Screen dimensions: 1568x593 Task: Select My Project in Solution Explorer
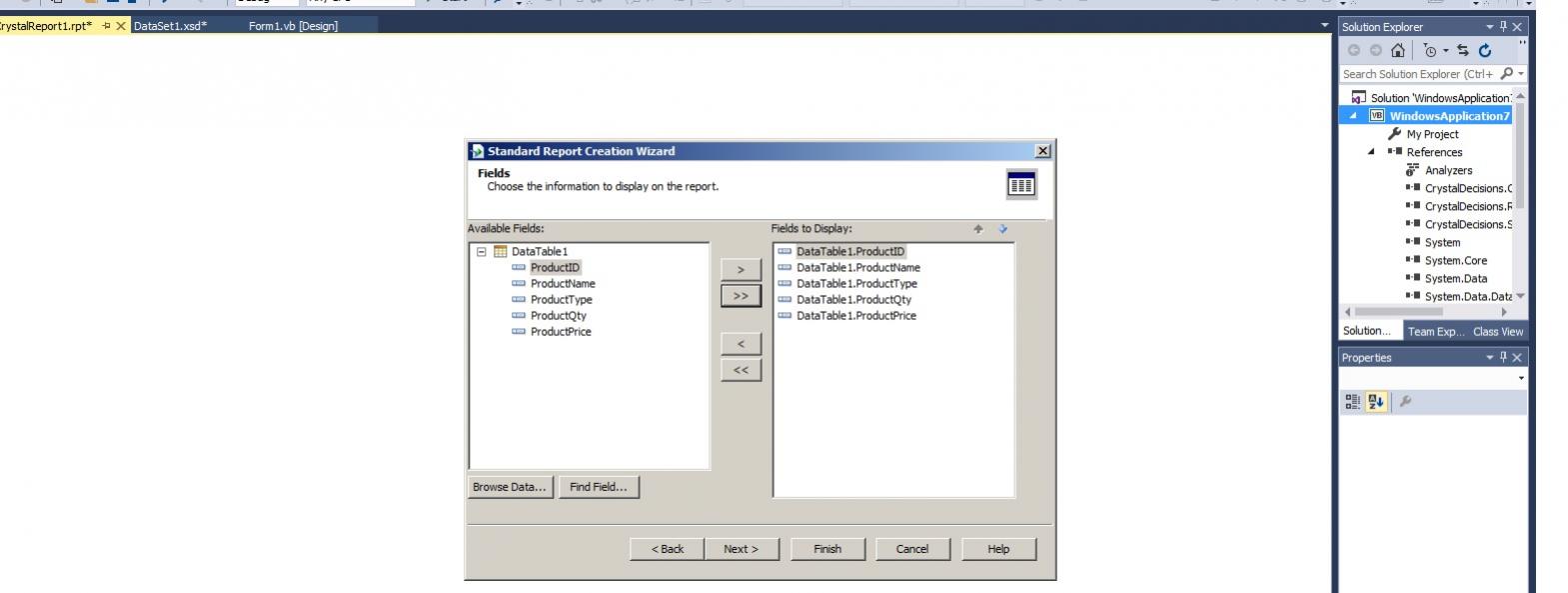coord(1432,134)
